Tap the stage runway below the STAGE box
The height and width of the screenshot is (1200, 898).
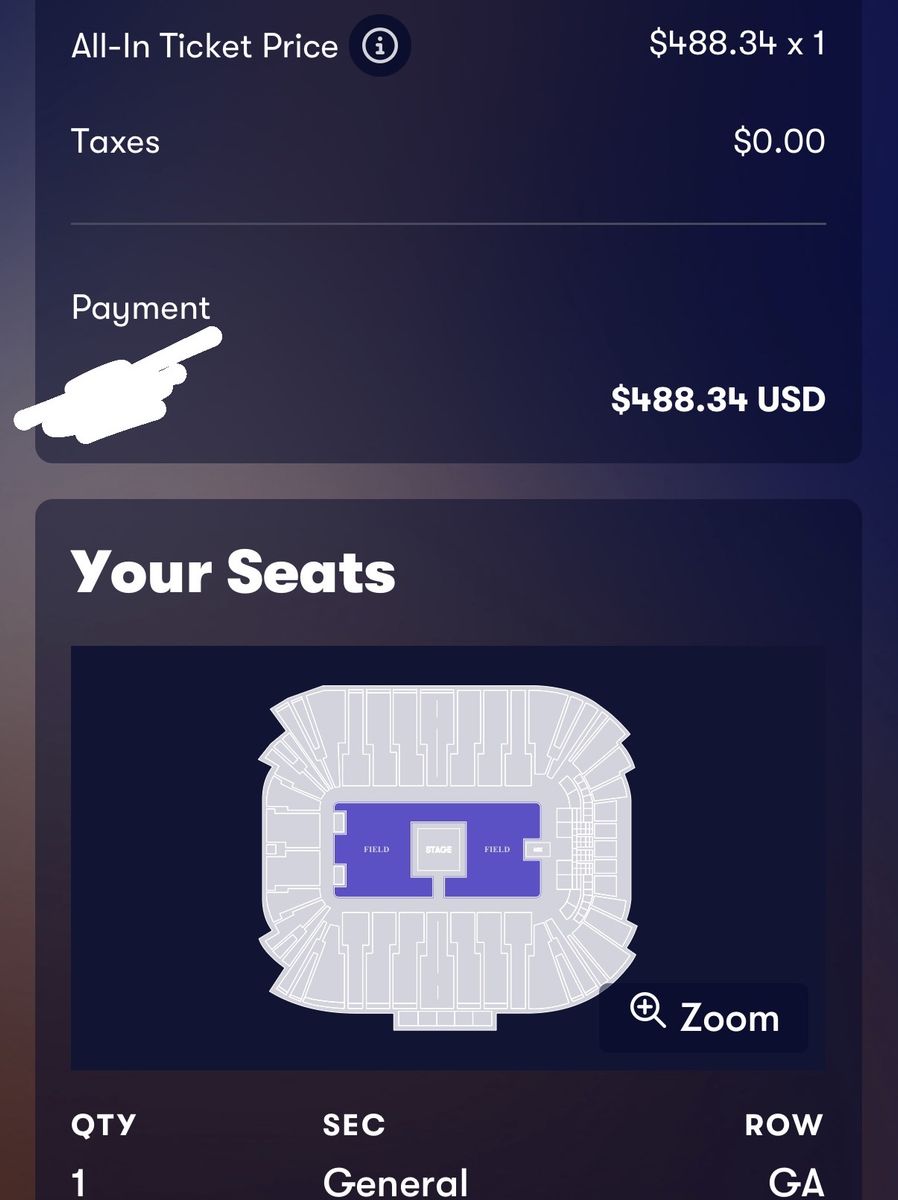click(x=438, y=886)
